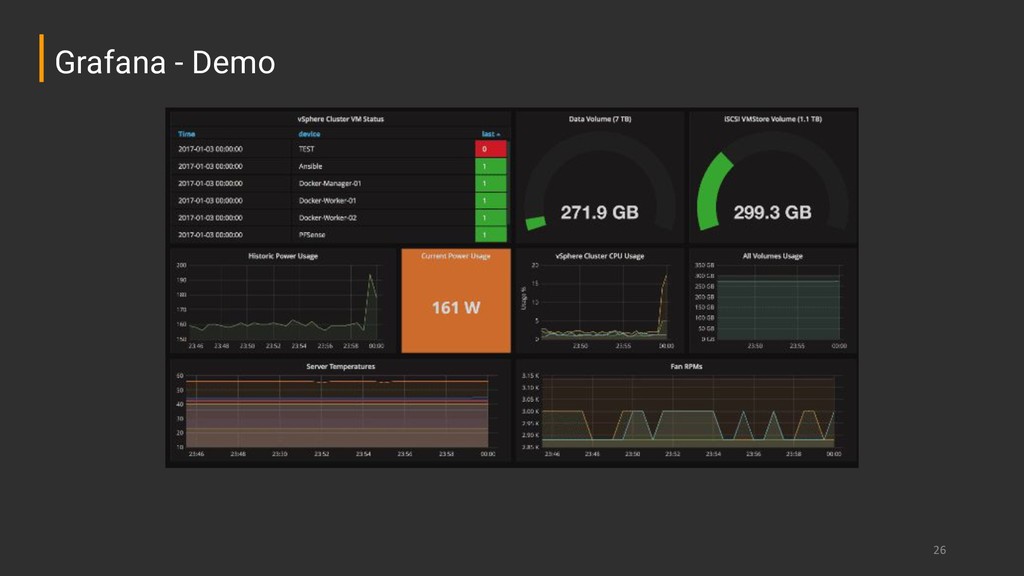Select the 'PFSense' device cell

[312, 234]
